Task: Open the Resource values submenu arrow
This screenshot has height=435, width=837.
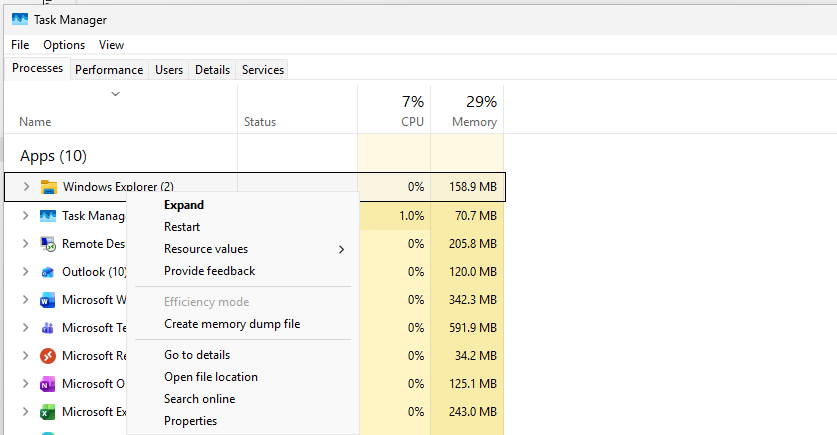Action: (342, 249)
